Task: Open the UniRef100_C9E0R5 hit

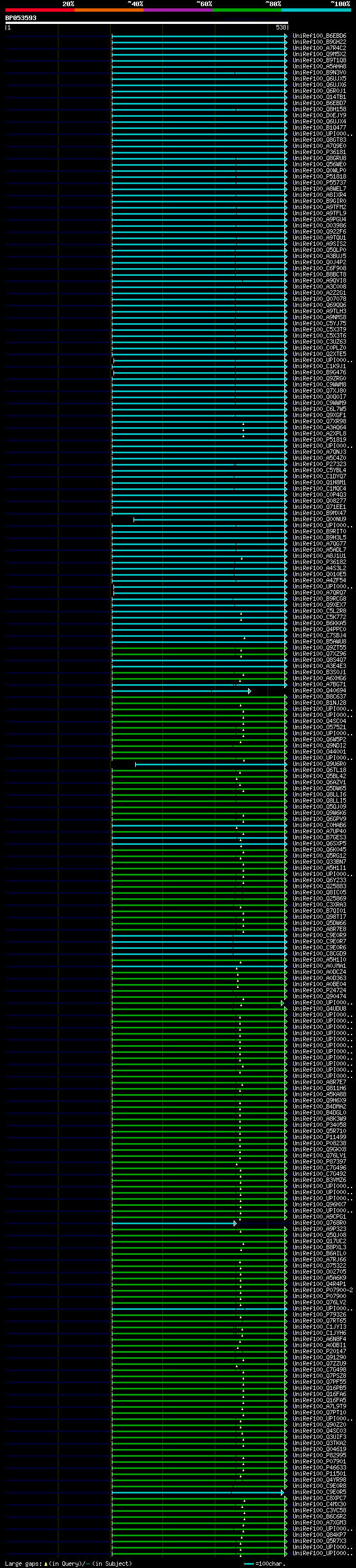Action: click(x=319, y=1492)
